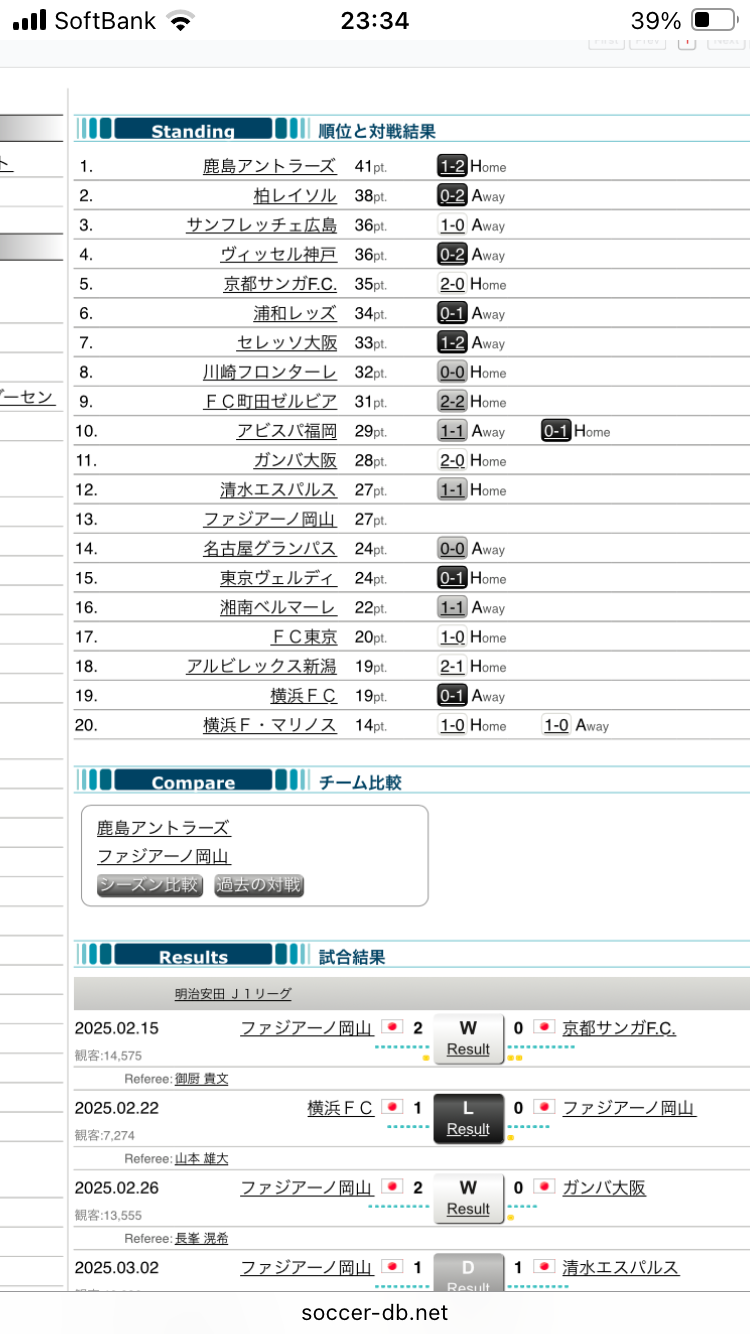Open 東京ヴェルディ team link

coord(278,579)
